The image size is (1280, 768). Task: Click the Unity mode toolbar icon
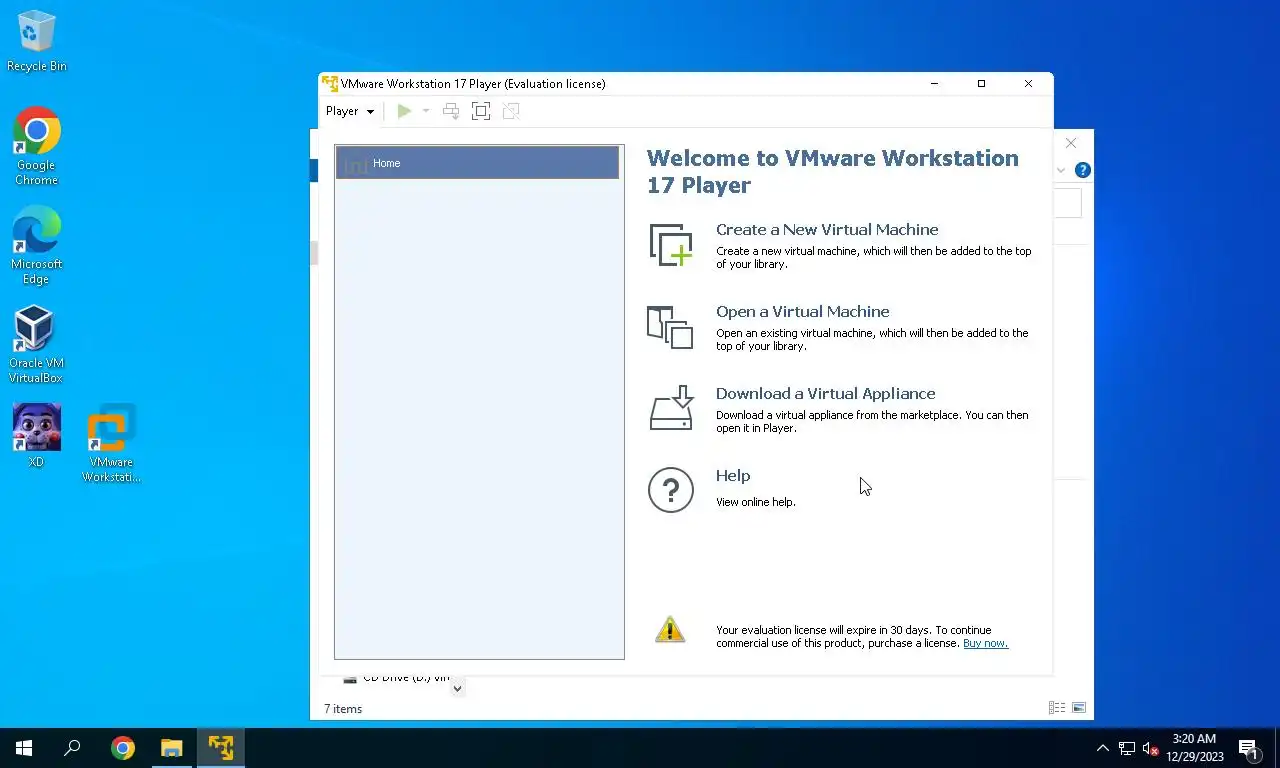[x=511, y=111]
